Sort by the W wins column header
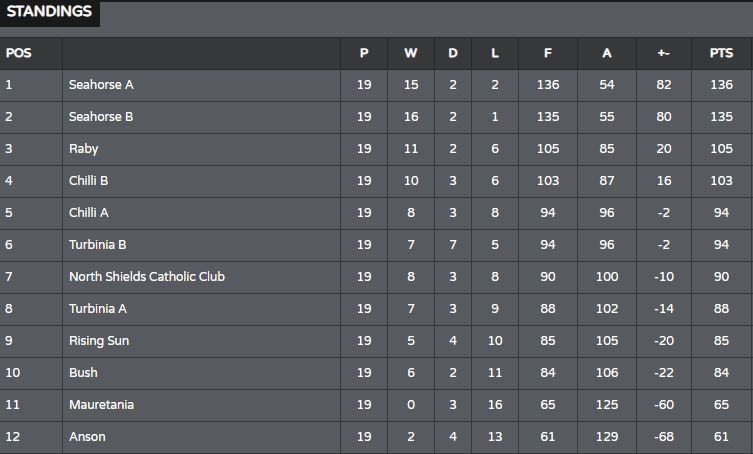 pos(411,53)
